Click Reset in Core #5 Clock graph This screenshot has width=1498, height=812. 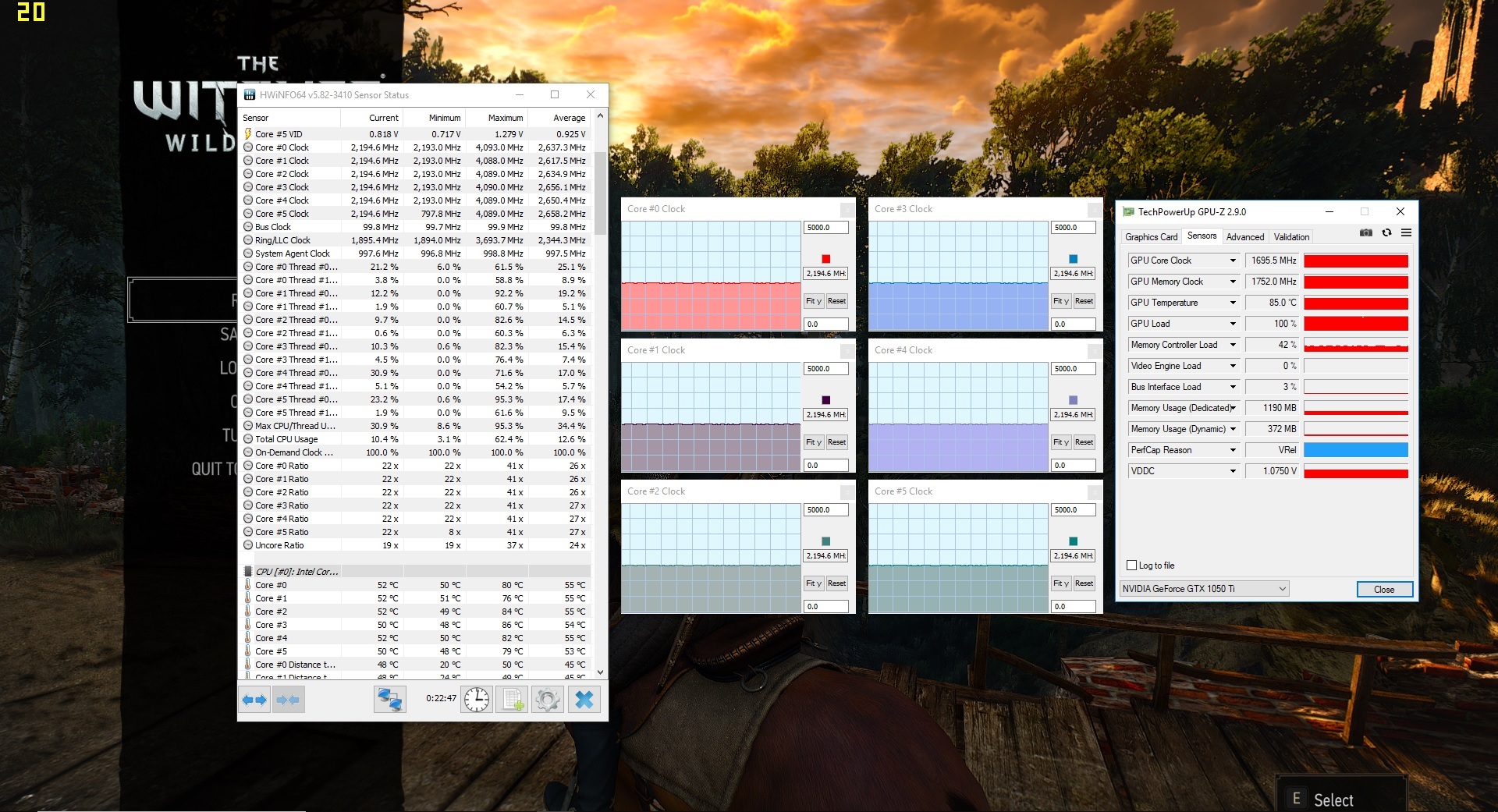point(1084,583)
